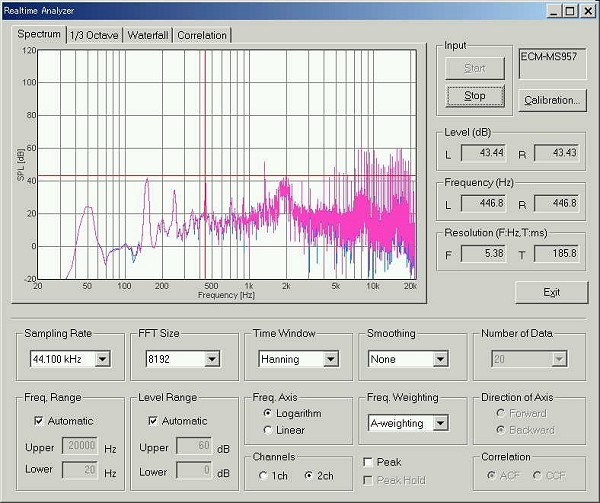Image resolution: width=600 pixels, height=503 pixels.
Task: Select Linear frequency axis
Action: 267,430
